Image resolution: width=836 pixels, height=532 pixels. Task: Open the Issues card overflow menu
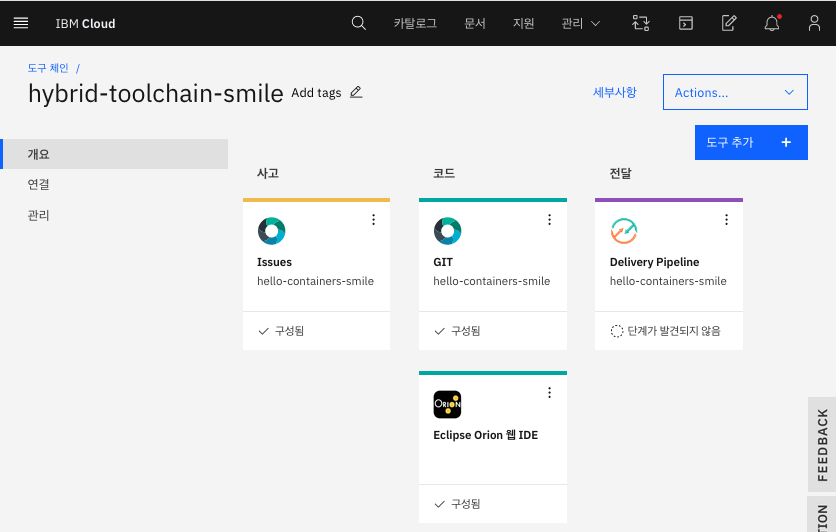point(373,220)
